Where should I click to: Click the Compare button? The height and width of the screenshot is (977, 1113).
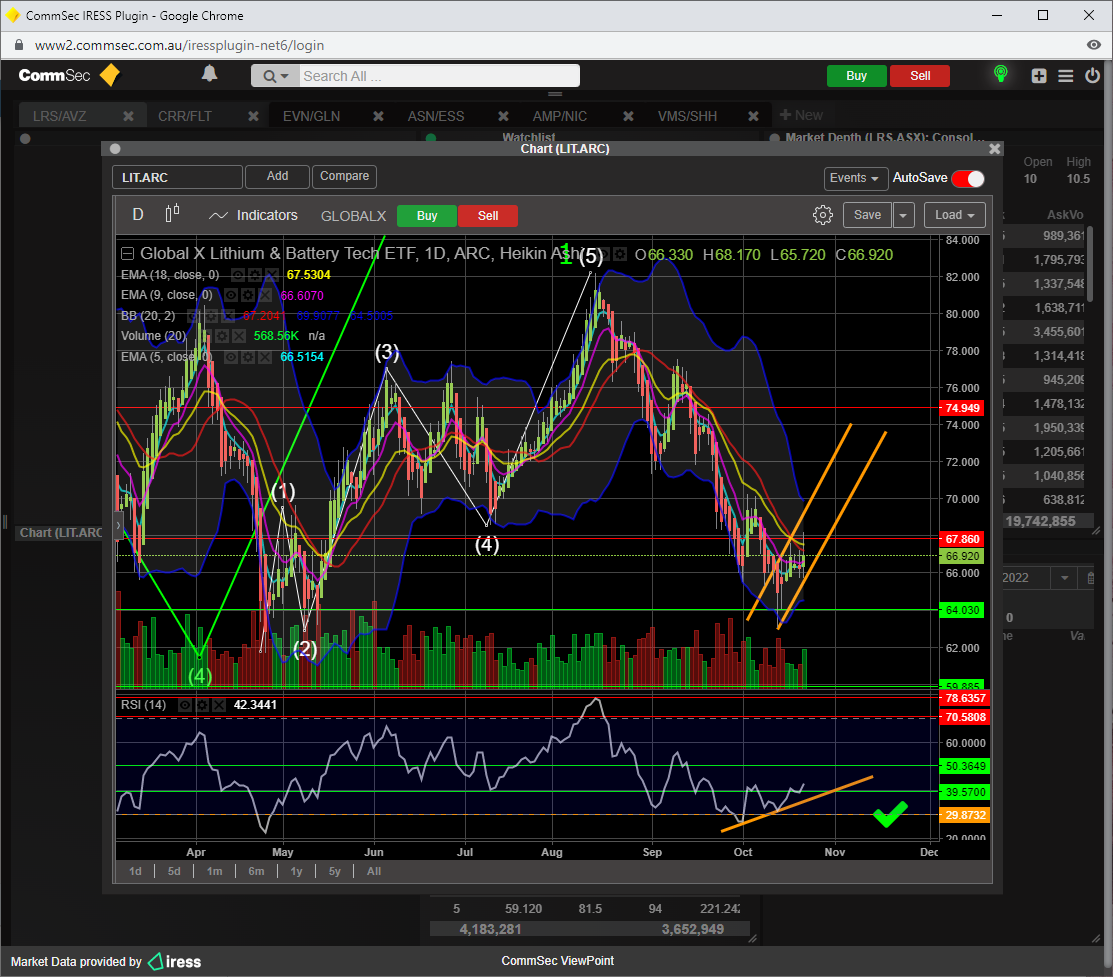coord(344,176)
